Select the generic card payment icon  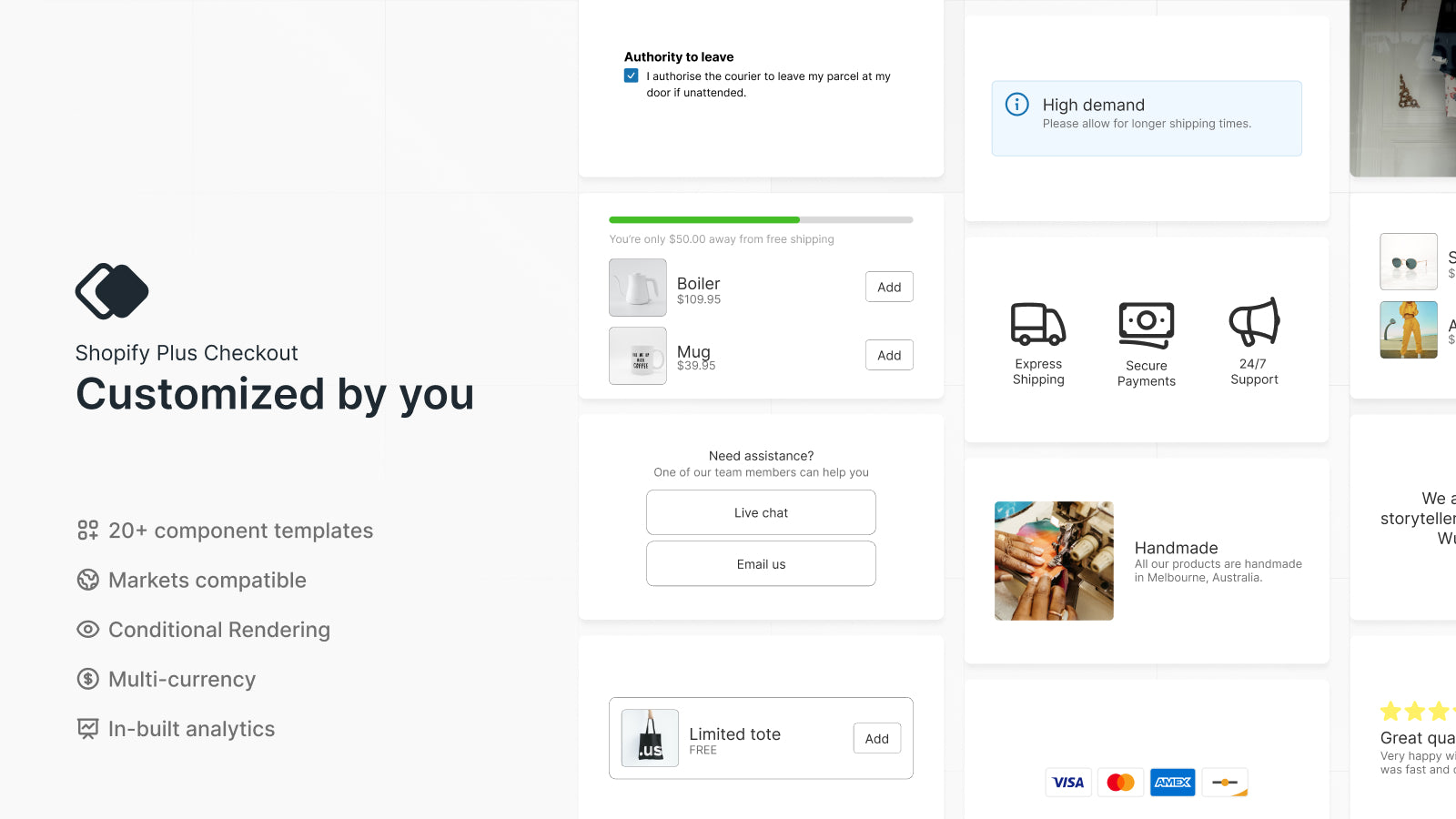(1225, 782)
